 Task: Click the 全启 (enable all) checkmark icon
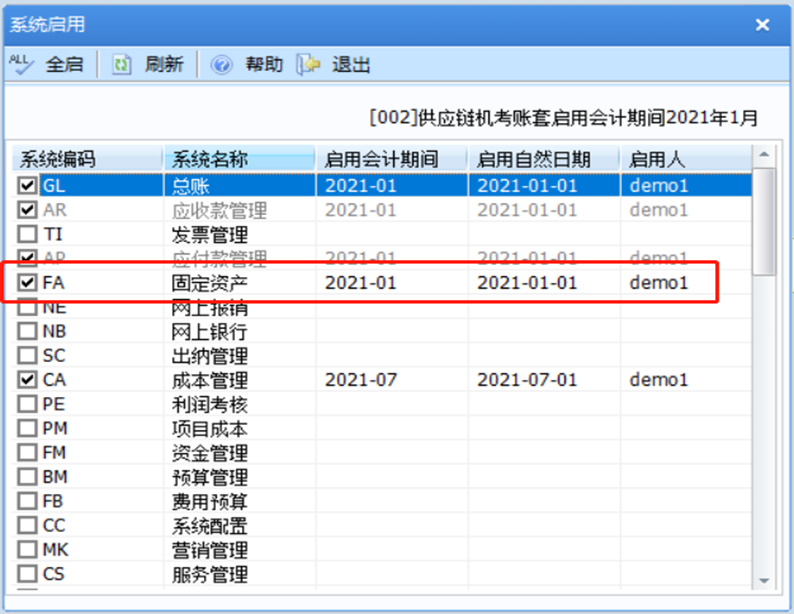coord(21,64)
